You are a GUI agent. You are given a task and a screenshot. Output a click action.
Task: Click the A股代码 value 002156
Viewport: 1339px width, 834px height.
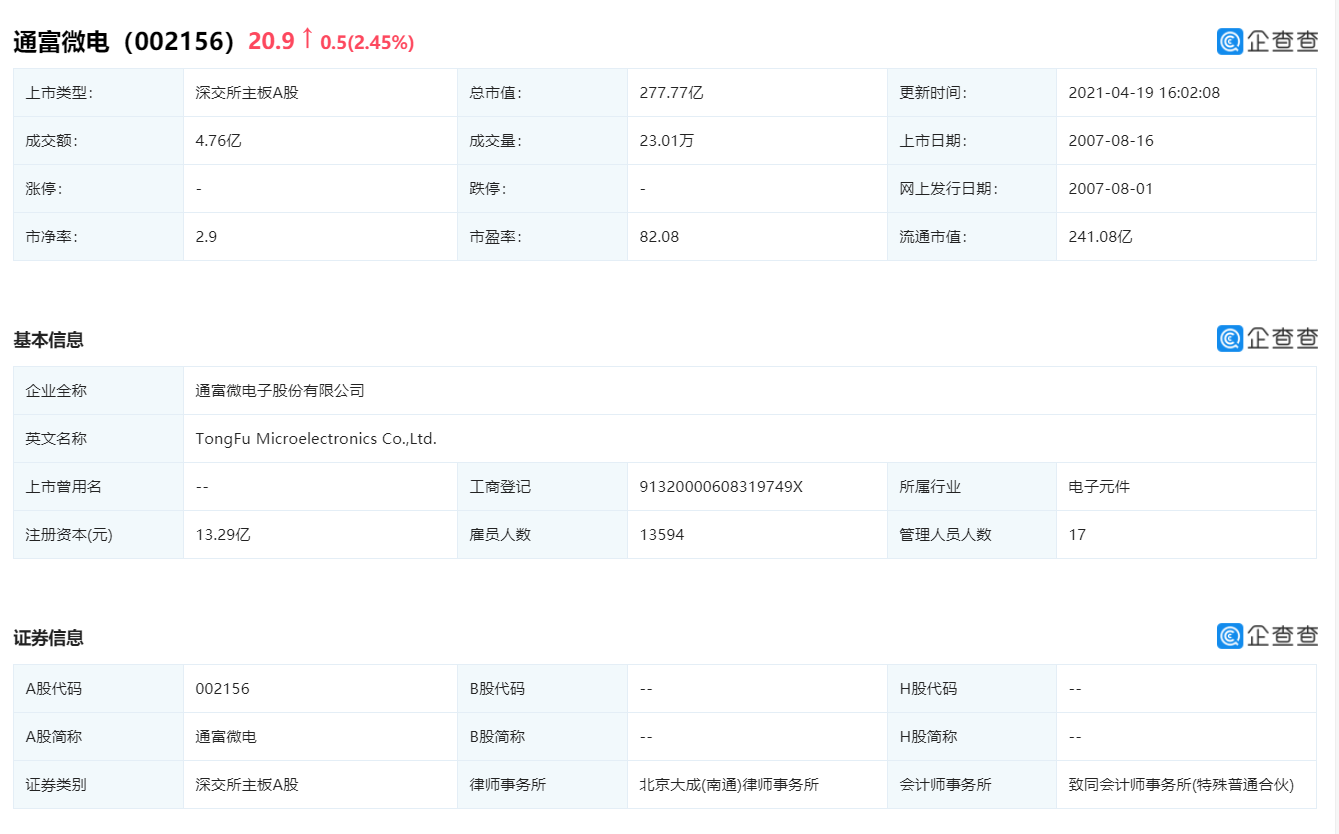[225, 688]
